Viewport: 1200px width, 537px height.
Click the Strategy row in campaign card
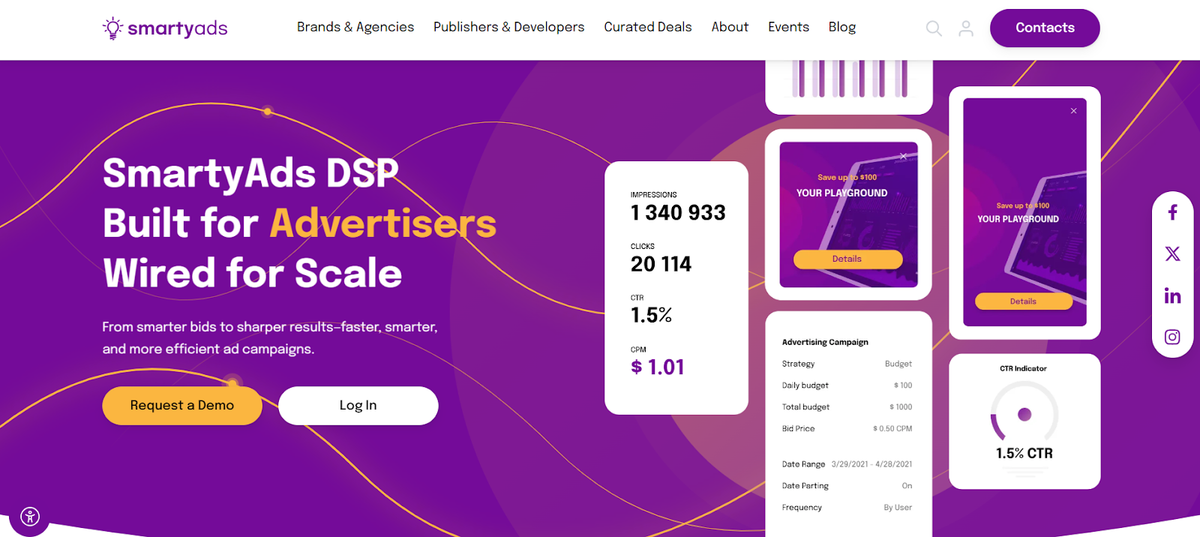(x=847, y=364)
